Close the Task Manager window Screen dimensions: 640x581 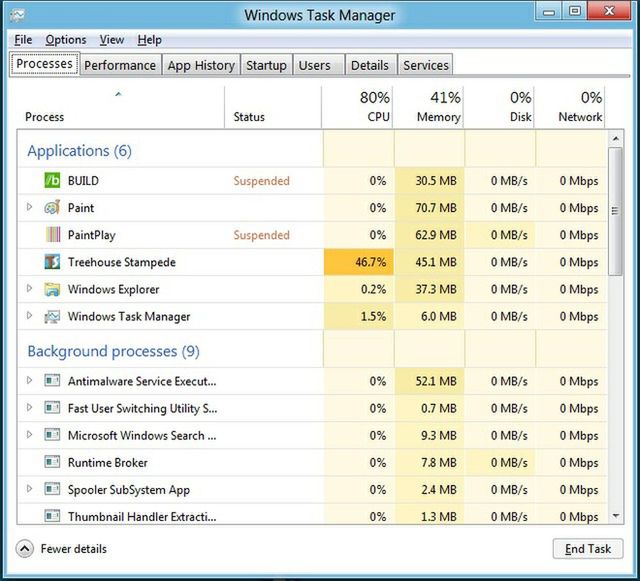click(x=609, y=11)
